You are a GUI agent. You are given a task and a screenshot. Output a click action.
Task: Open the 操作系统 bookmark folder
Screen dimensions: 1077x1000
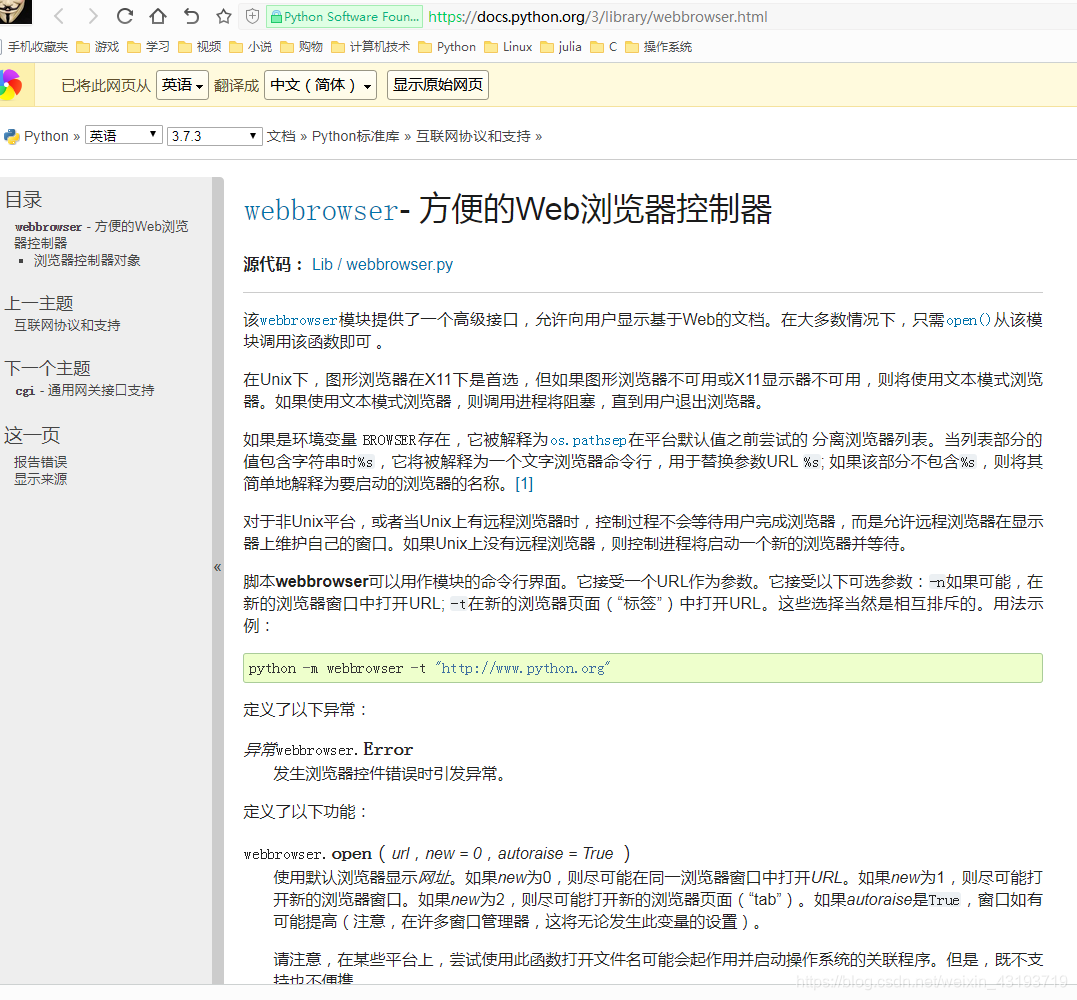[659, 47]
